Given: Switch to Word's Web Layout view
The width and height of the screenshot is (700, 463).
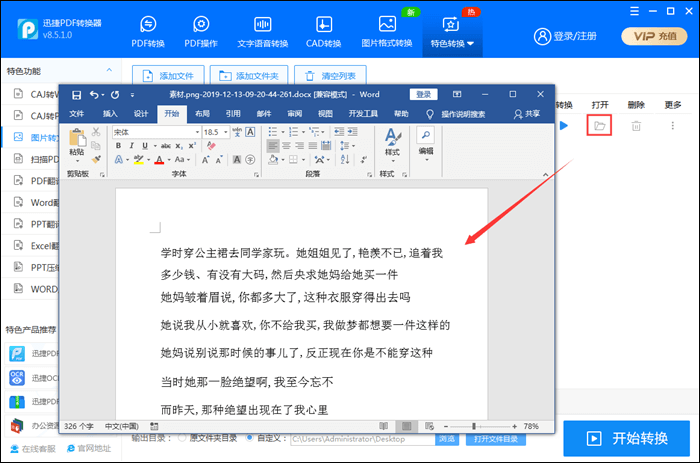Looking at the screenshot, I should tap(429, 426).
